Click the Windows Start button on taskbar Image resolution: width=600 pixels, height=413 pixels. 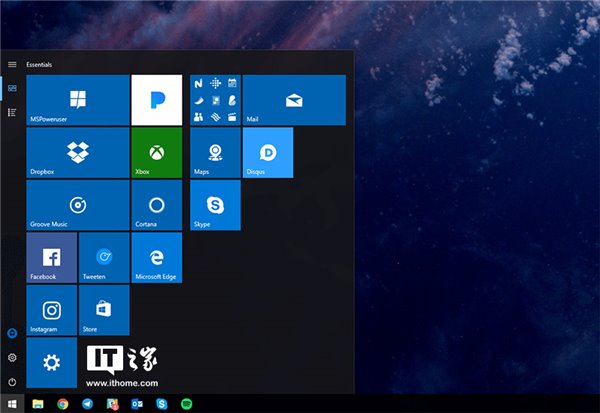(12, 404)
